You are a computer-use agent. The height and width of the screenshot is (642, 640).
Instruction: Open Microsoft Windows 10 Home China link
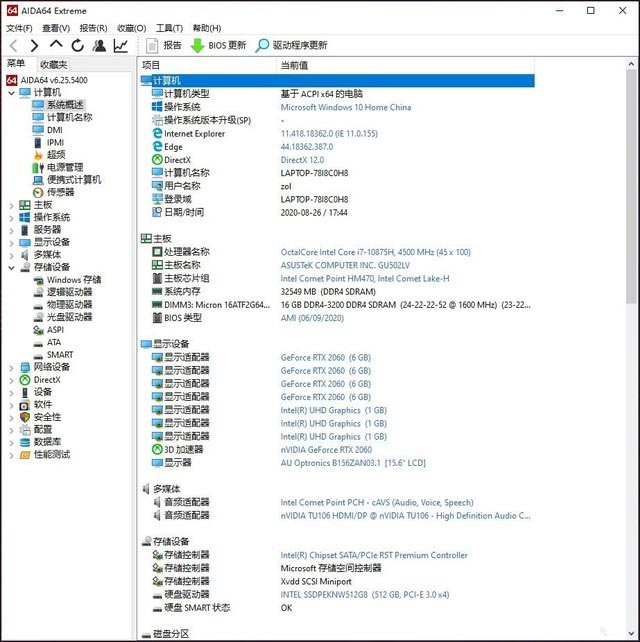[x=346, y=107]
